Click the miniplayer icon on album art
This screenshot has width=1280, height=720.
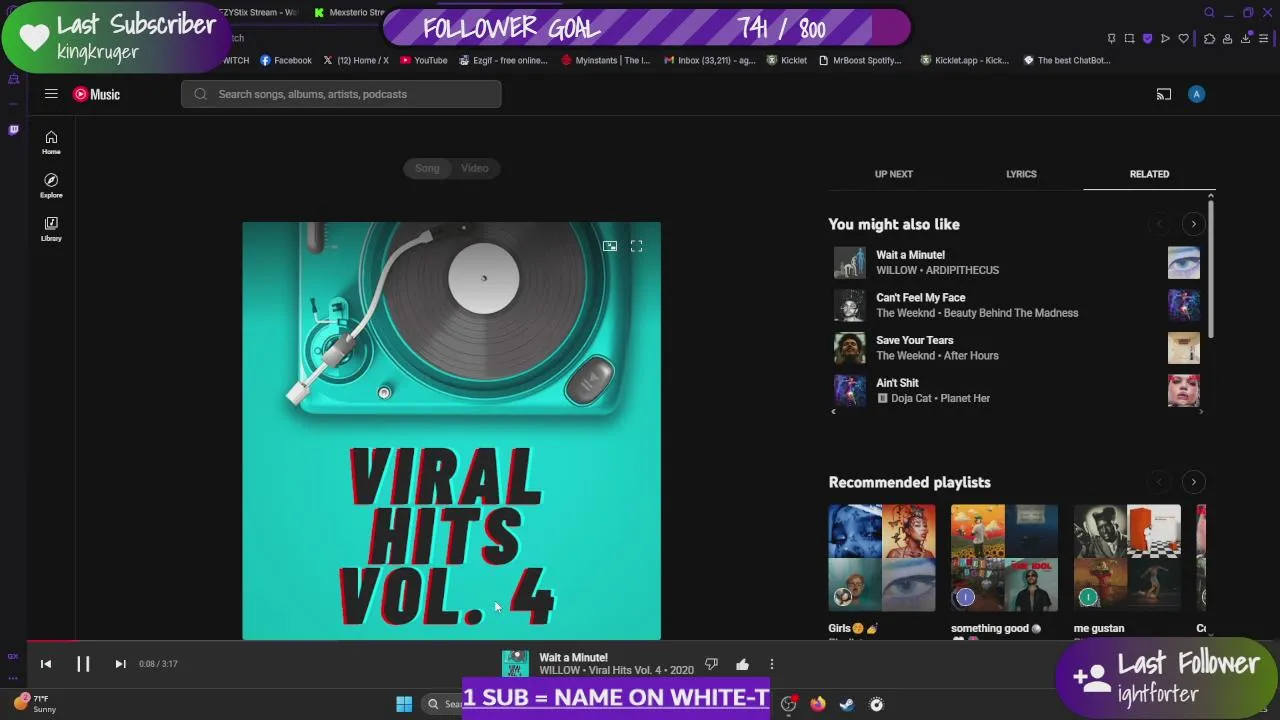(x=610, y=246)
